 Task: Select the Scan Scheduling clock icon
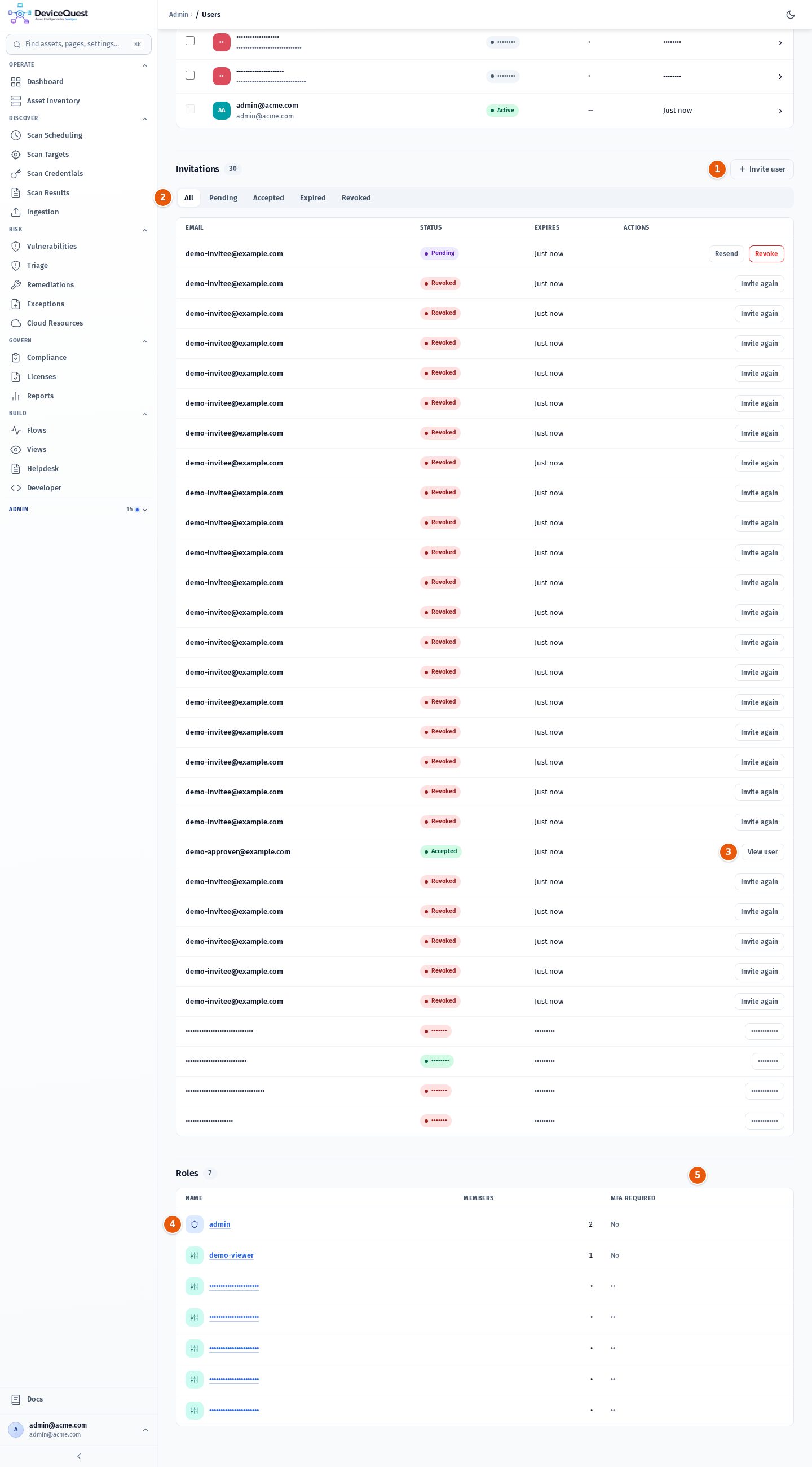[x=16, y=135]
